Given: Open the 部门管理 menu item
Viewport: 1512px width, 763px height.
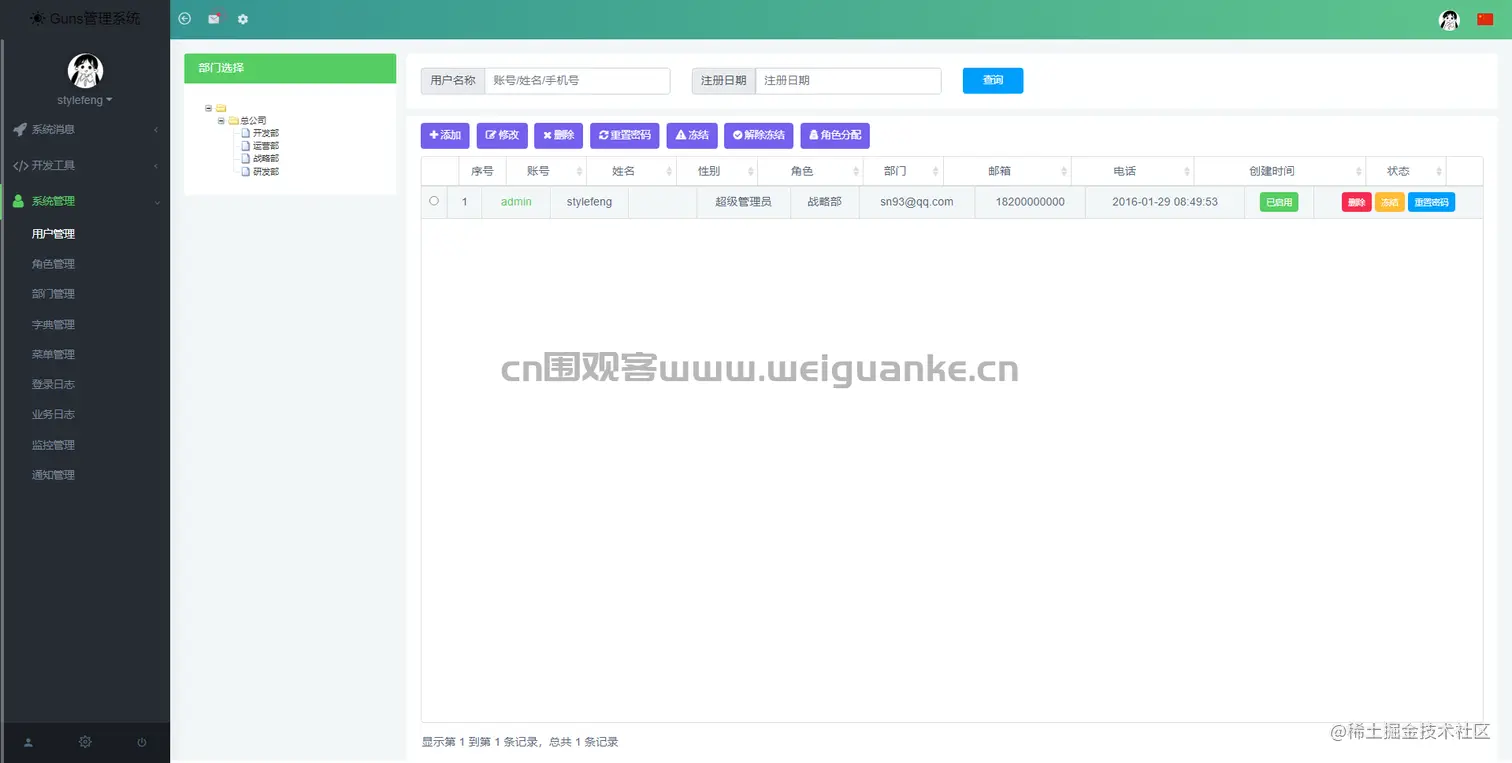Looking at the screenshot, I should 53,294.
